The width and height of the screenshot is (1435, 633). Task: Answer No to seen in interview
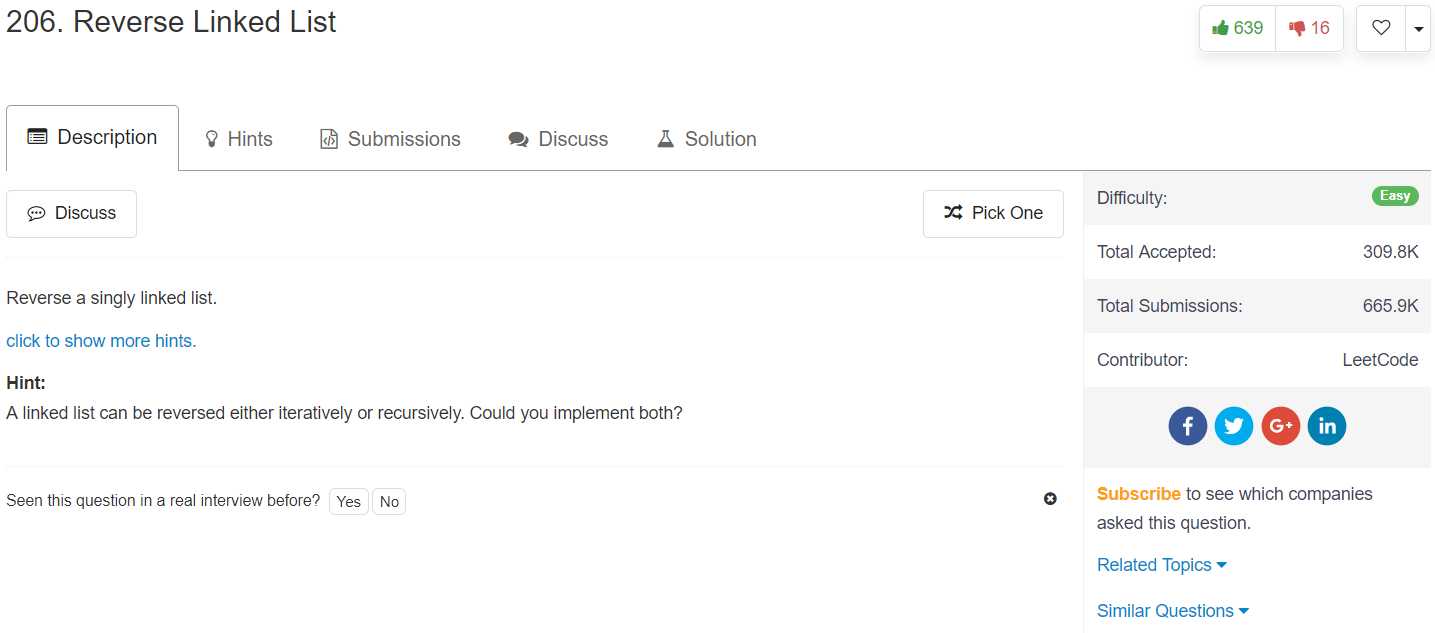pyautogui.click(x=389, y=501)
